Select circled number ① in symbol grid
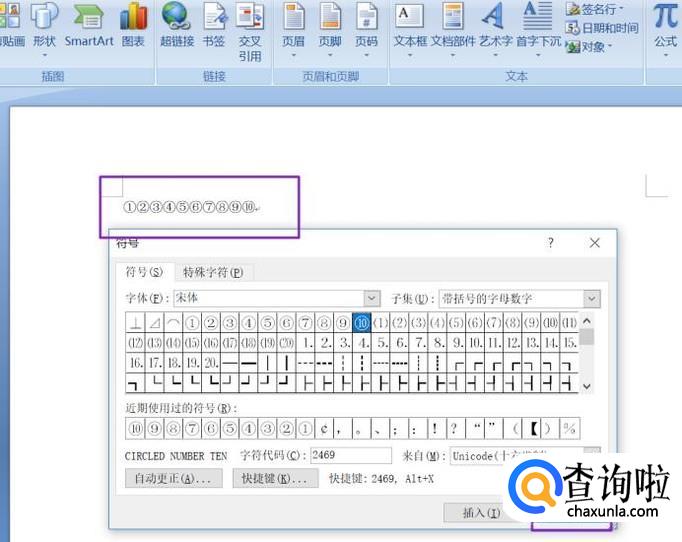 pos(192,323)
